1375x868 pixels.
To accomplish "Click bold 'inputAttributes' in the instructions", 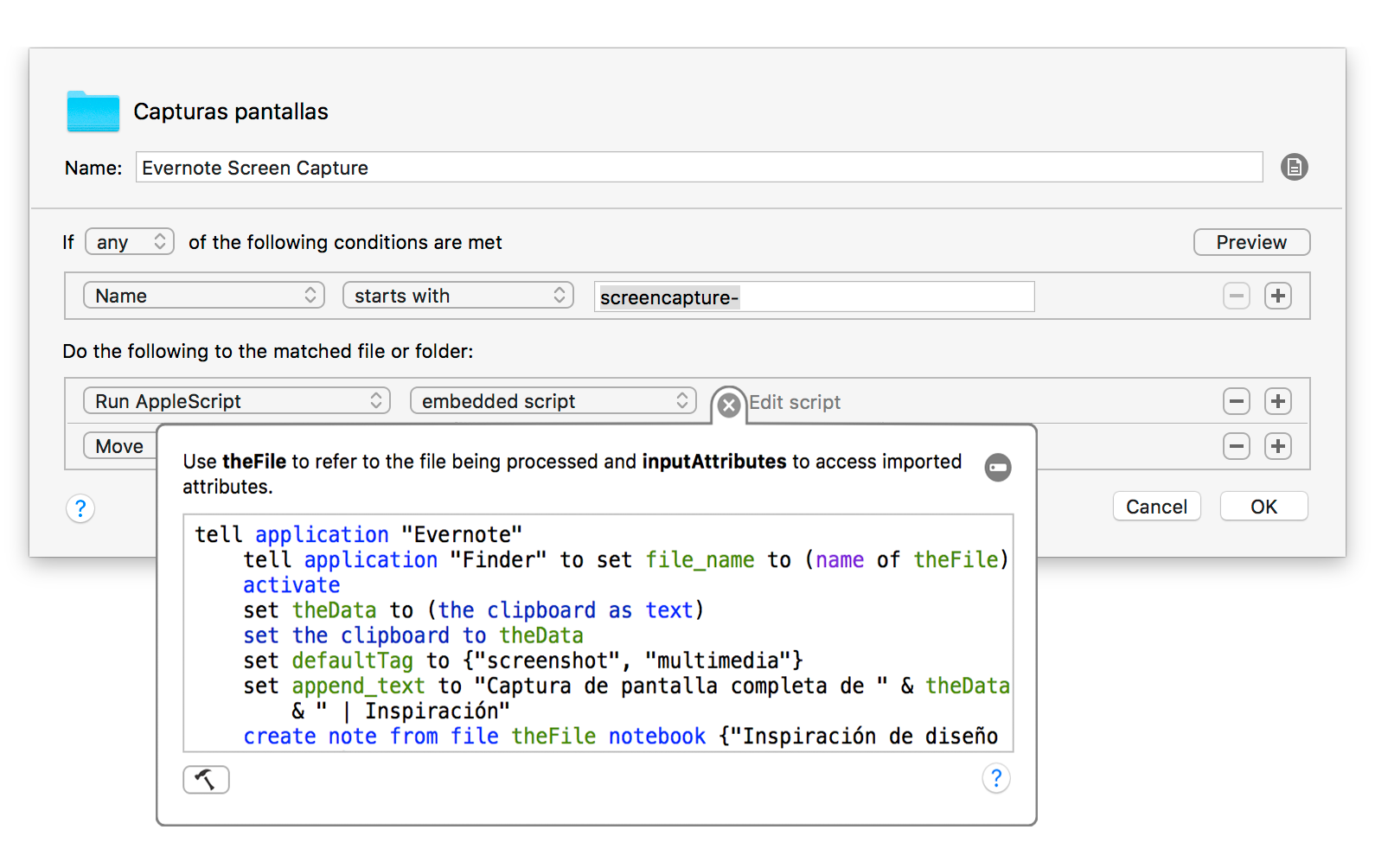I will (714, 462).
